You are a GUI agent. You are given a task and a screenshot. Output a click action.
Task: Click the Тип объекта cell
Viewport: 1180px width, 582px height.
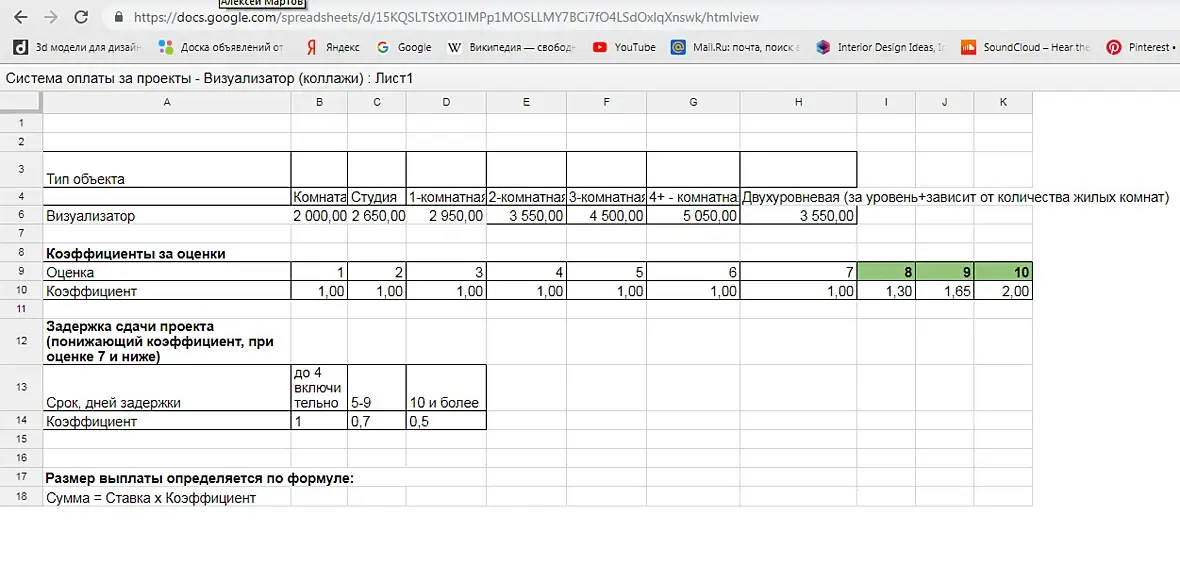pyautogui.click(x=166, y=169)
